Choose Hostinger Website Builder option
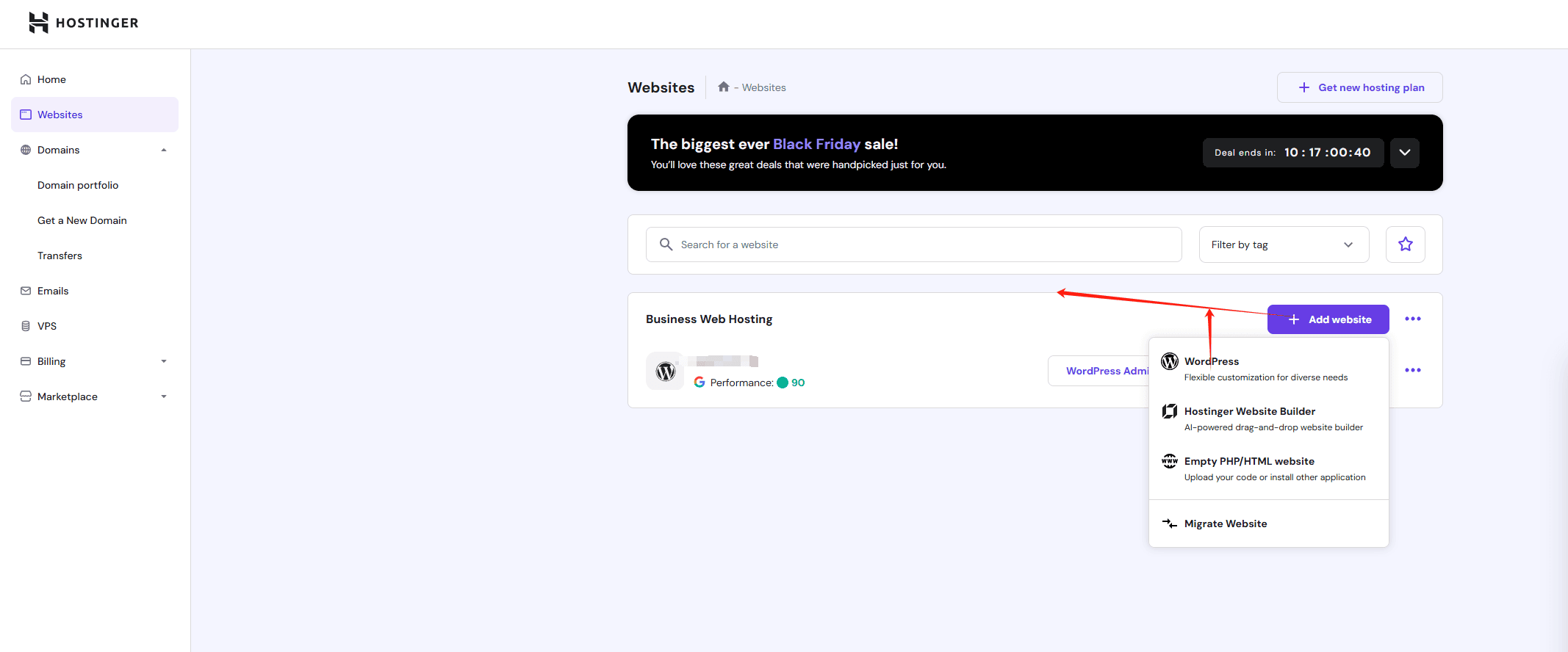The image size is (1568, 652). coord(1269,419)
